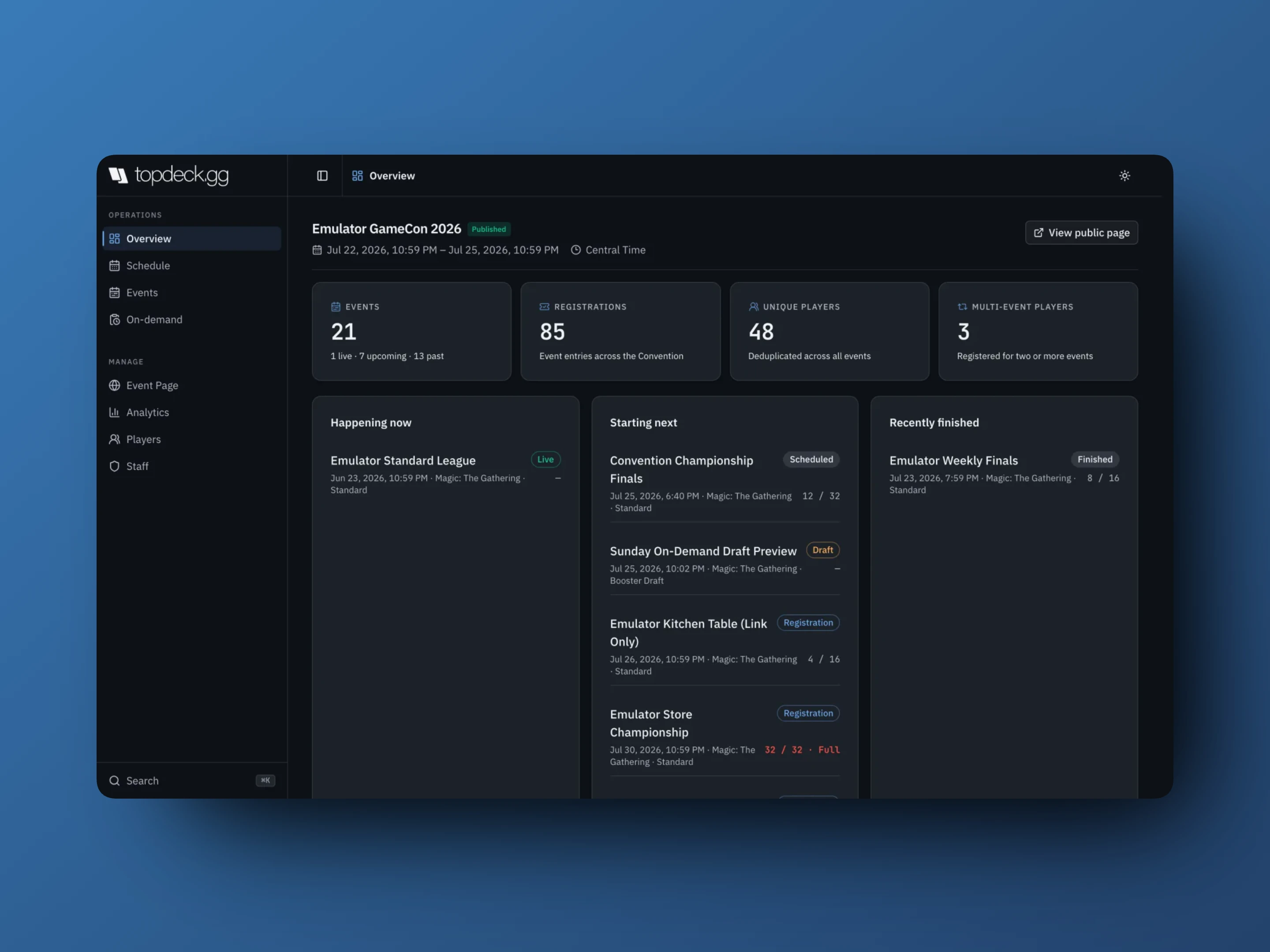This screenshot has height=952, width=1270.
Task: Click the 8 / 16 capacity text
Action: [x=1103, y=479]
